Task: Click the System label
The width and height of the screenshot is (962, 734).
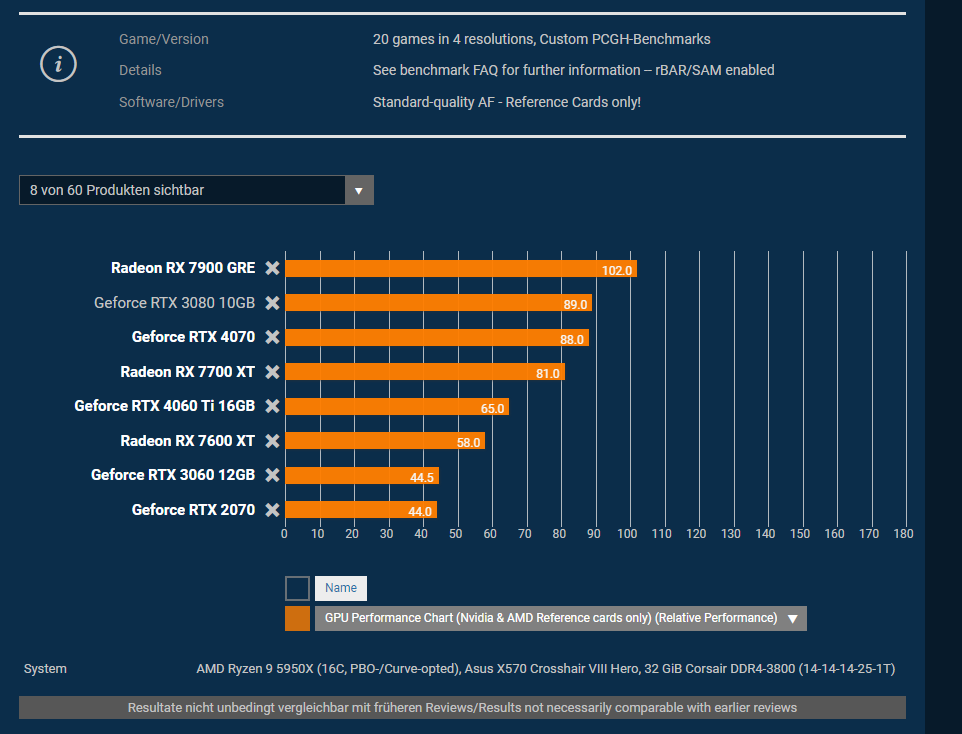Action: [45, 669]
